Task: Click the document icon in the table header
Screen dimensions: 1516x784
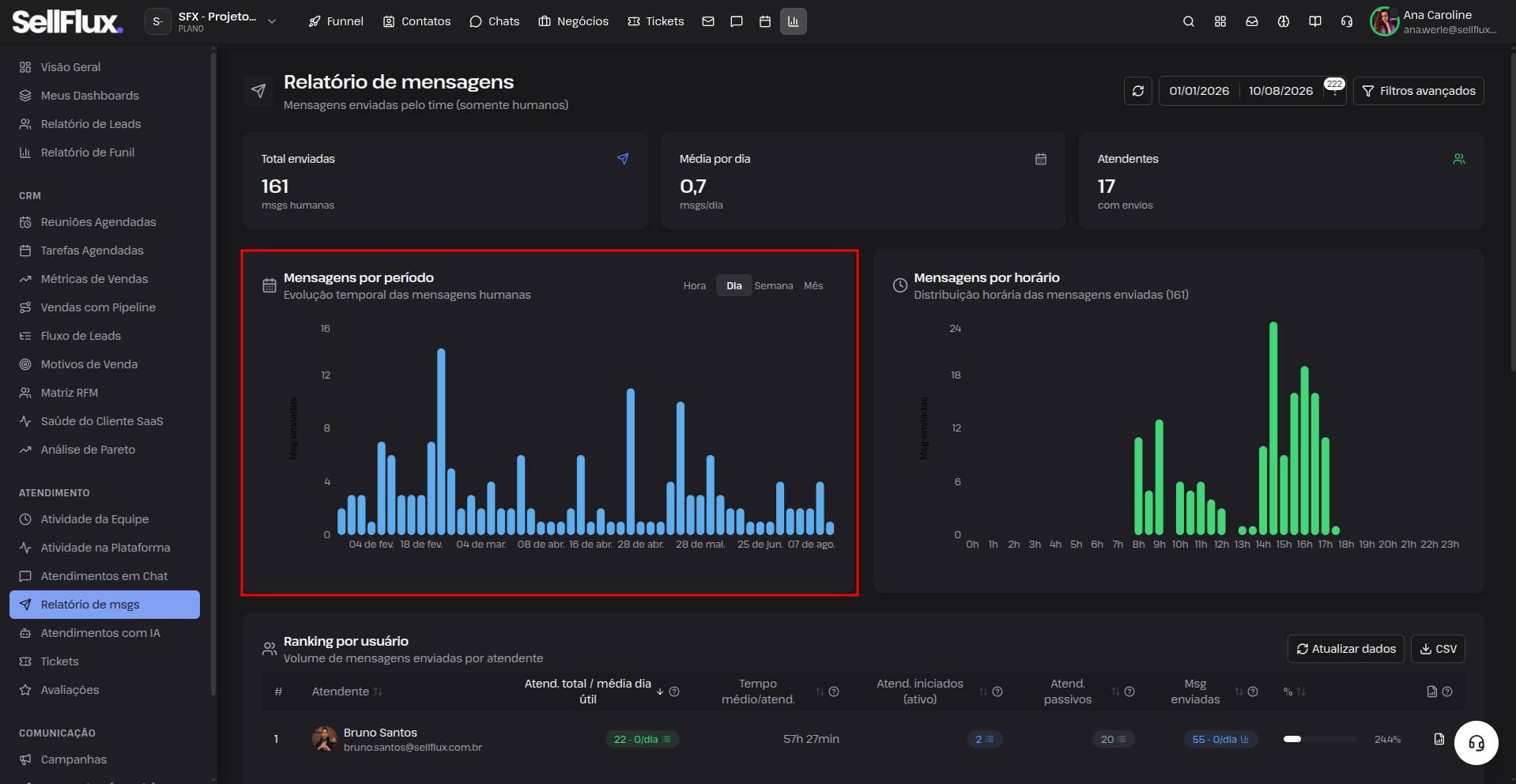Action: [1432, 692]
